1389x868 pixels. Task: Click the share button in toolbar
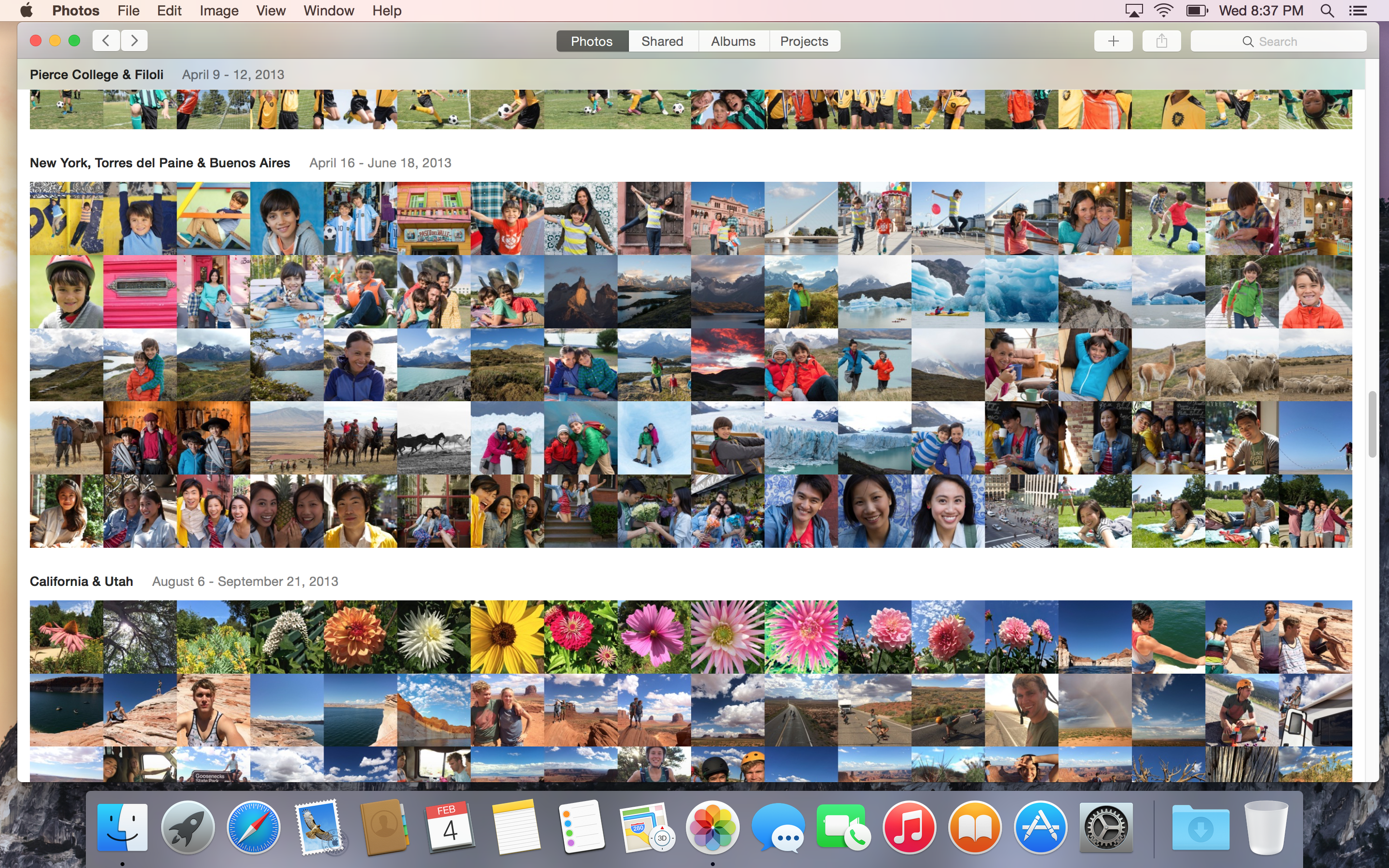(1161, 41)
